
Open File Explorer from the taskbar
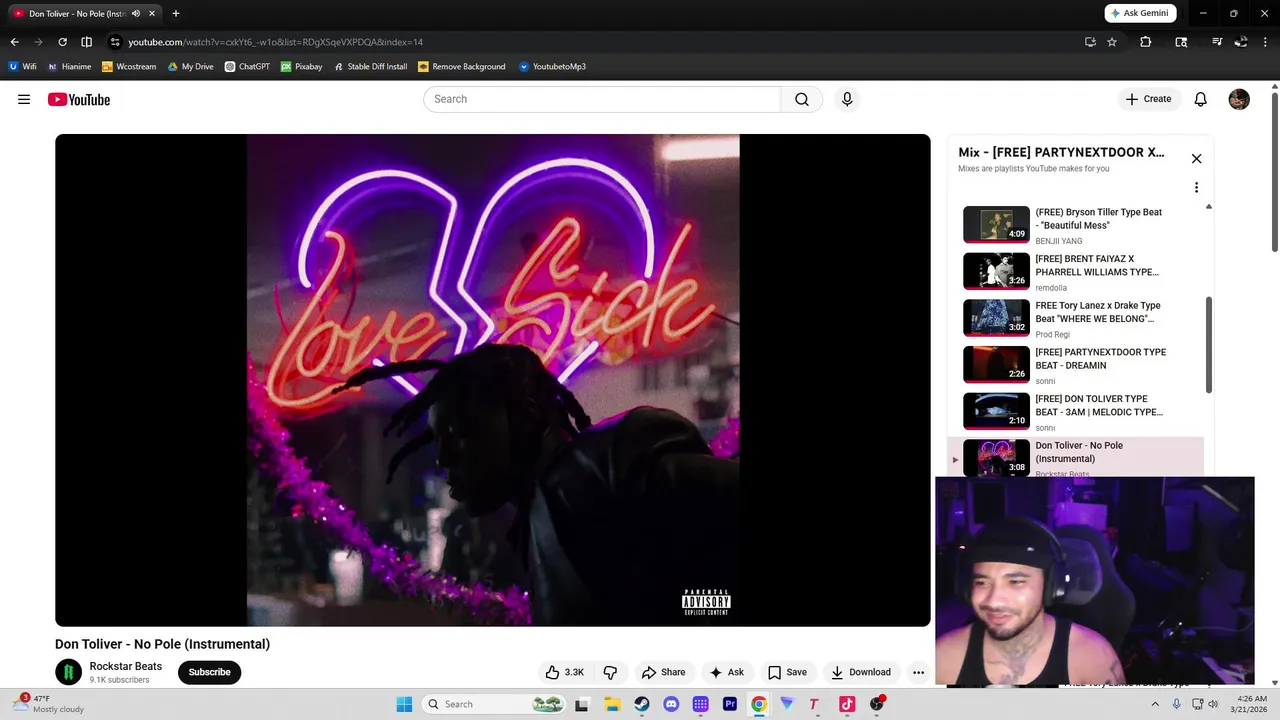[612, 704]
